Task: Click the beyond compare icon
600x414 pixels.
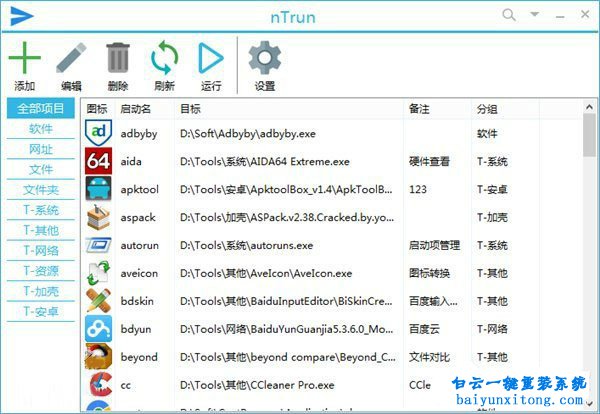Action: click(x=98, y=357)
